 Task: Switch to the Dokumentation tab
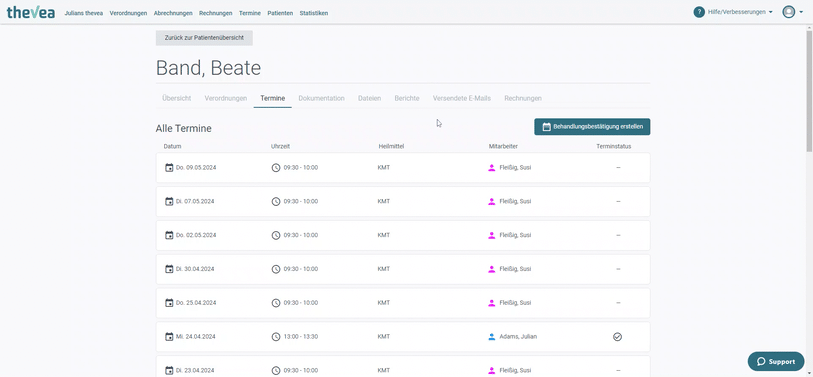(321, 98)
